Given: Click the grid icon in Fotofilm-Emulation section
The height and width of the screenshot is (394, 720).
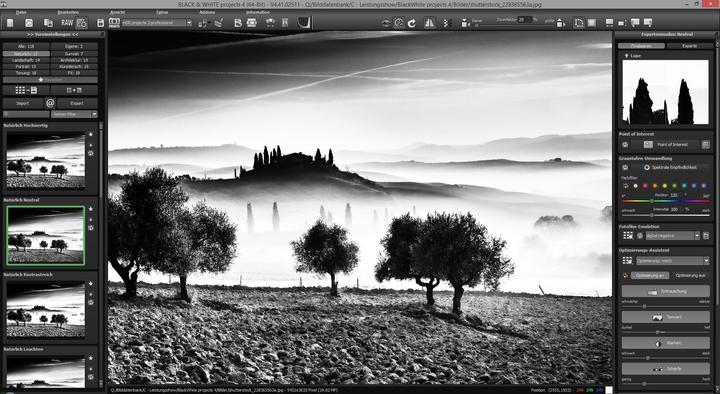Looking at the screenshot, I should (628, 236).
